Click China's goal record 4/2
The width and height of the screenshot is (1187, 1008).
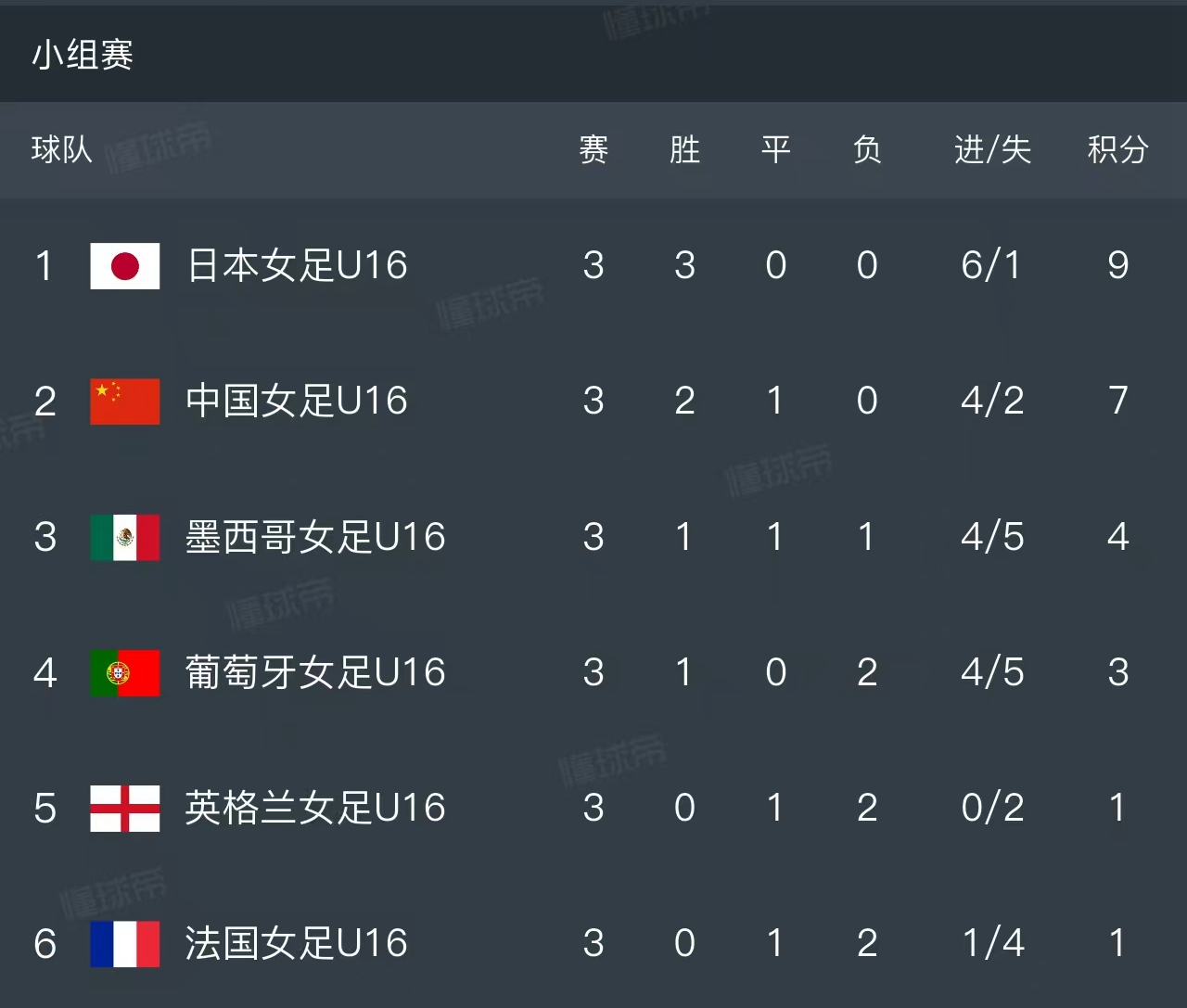(991, 402)
